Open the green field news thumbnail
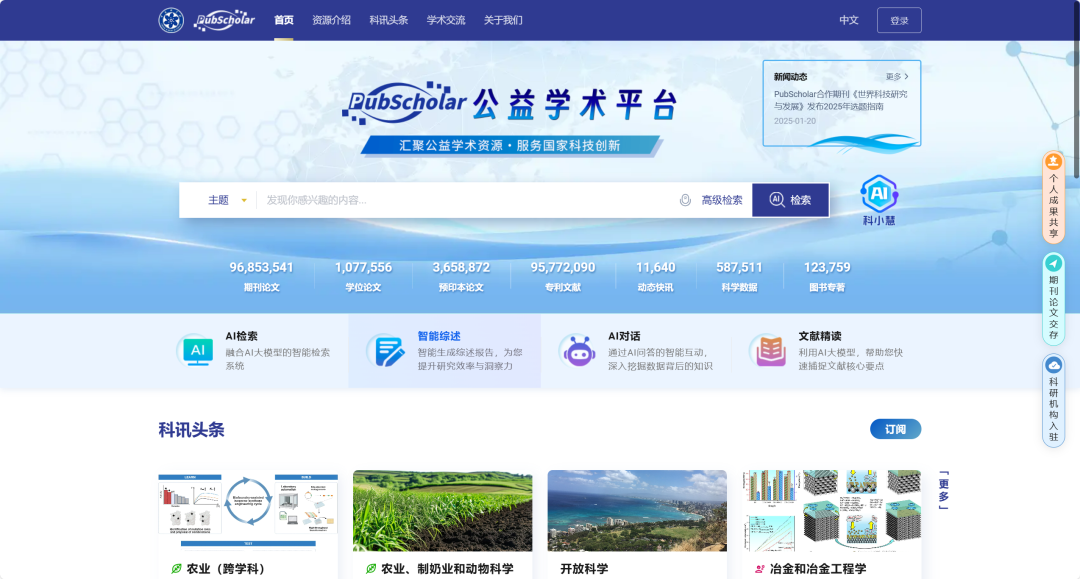1080x579 pixels. (442, 510)
